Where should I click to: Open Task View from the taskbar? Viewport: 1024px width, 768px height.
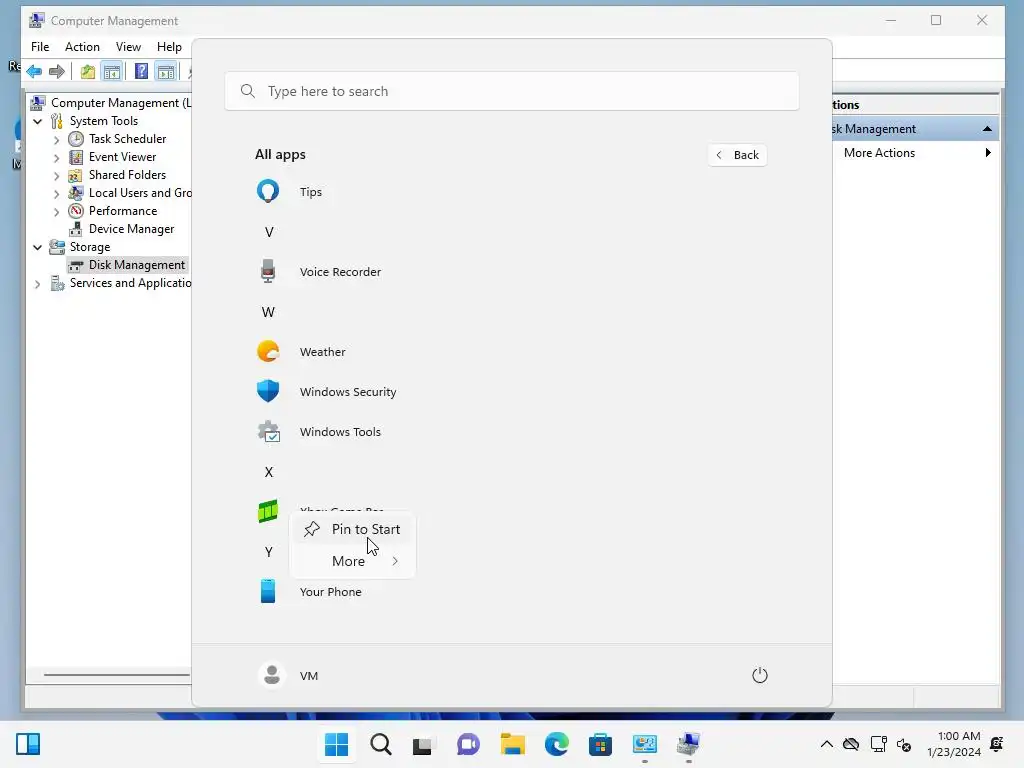click(x=423, y=744)
